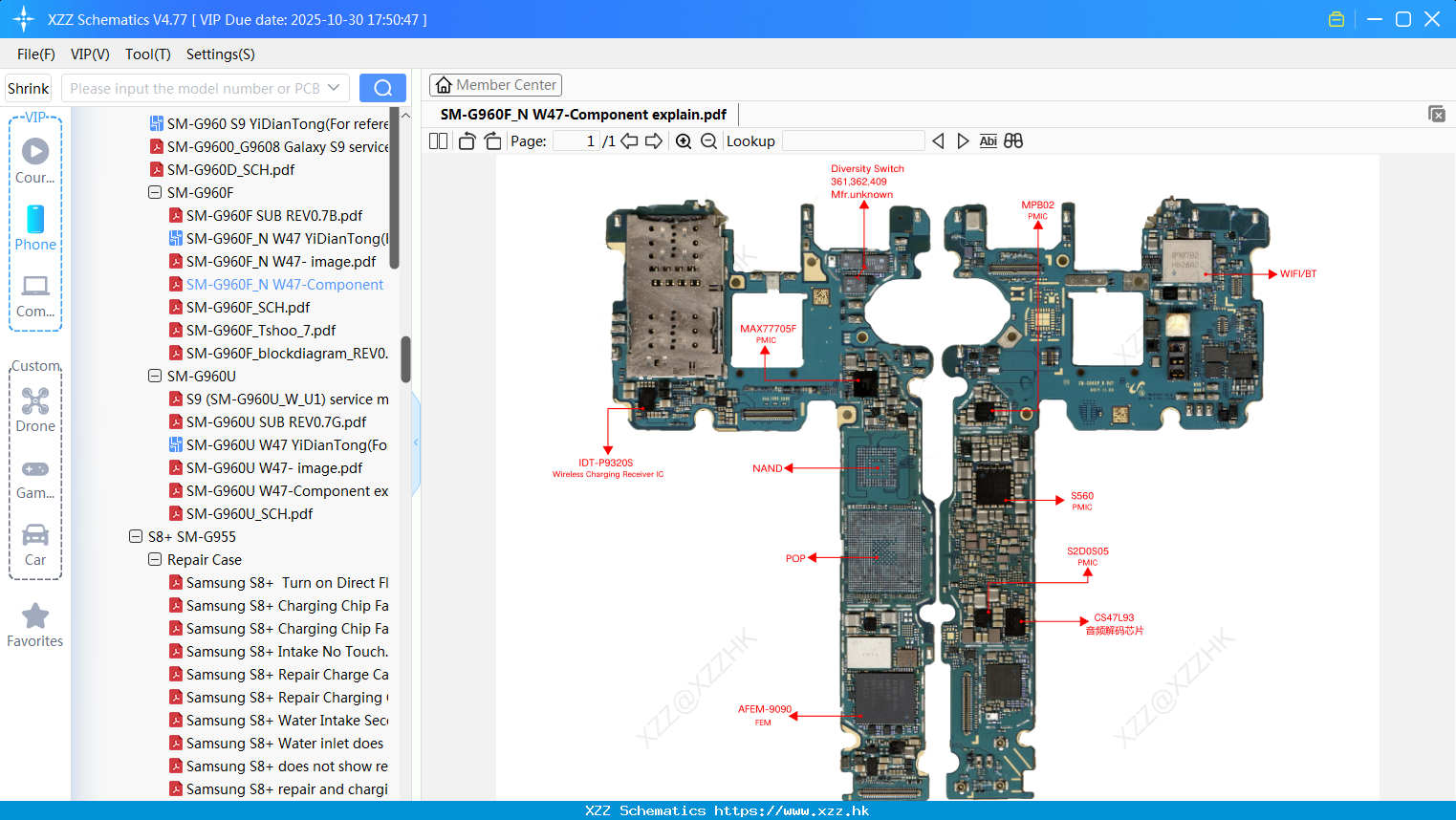Click the sidebar collapse handle arrow

pyautogui.click(x=416, y=442)
